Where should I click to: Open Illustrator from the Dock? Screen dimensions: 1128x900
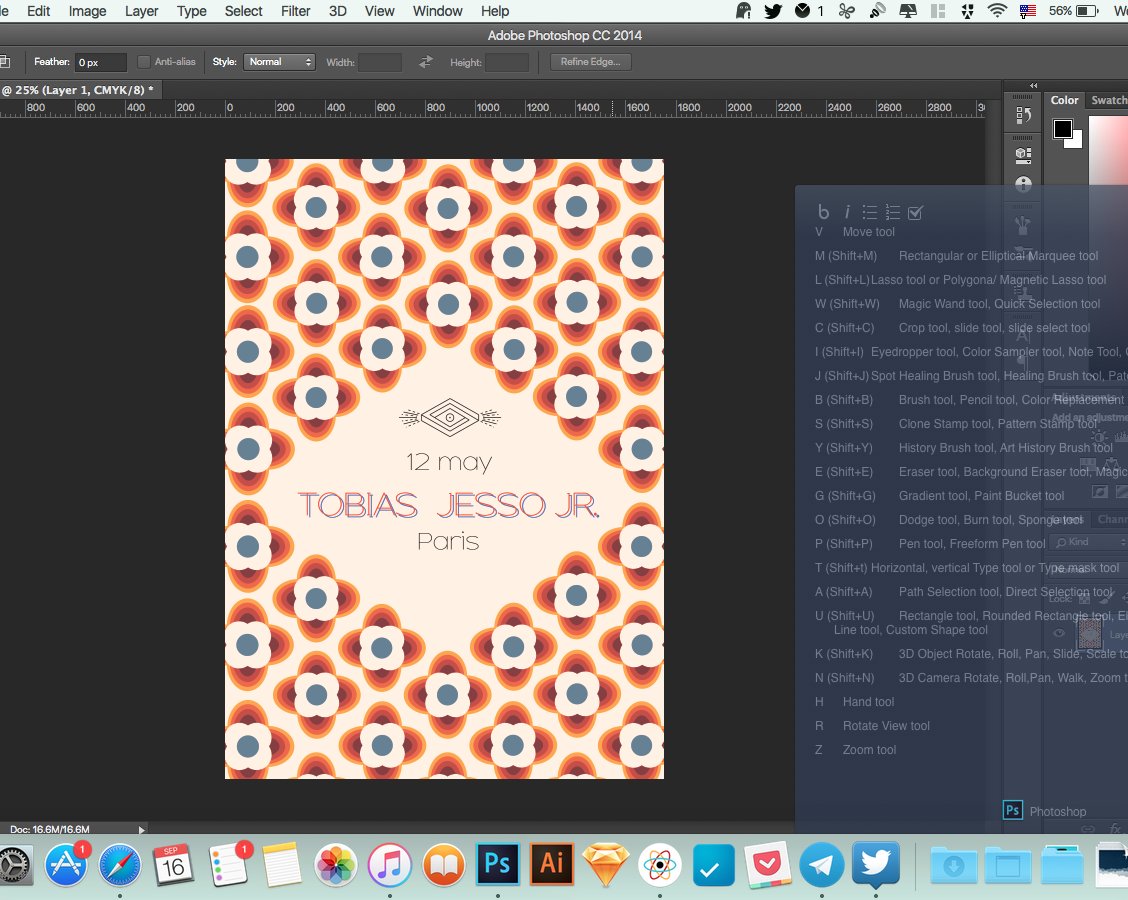[552, 863]
